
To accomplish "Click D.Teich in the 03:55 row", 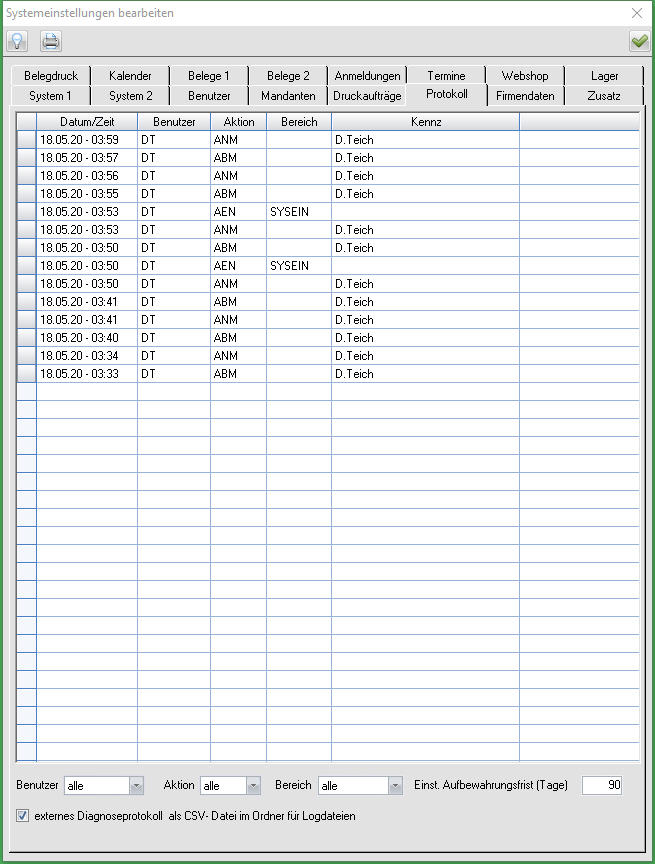I will point(354,194).
